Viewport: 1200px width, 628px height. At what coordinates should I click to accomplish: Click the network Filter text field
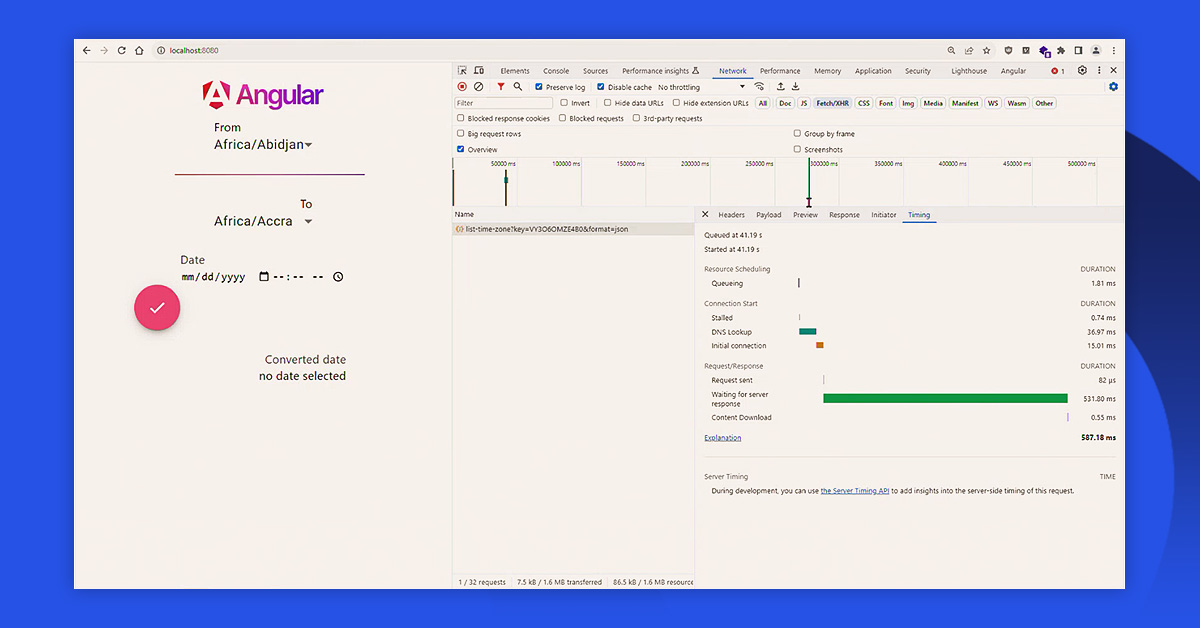[503, 103]
